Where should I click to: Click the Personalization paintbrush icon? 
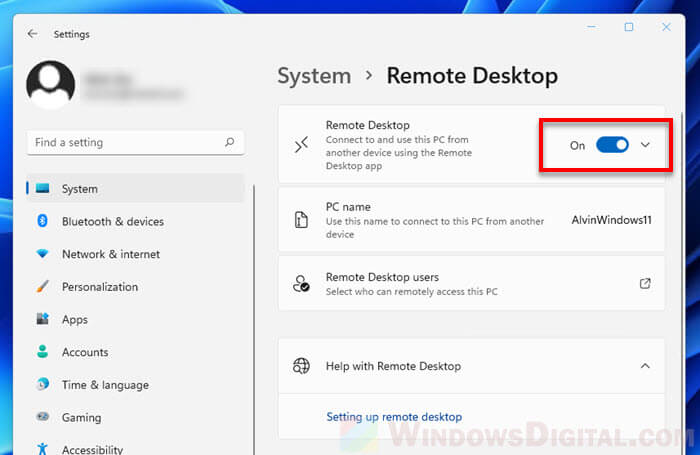pos(42,287)
